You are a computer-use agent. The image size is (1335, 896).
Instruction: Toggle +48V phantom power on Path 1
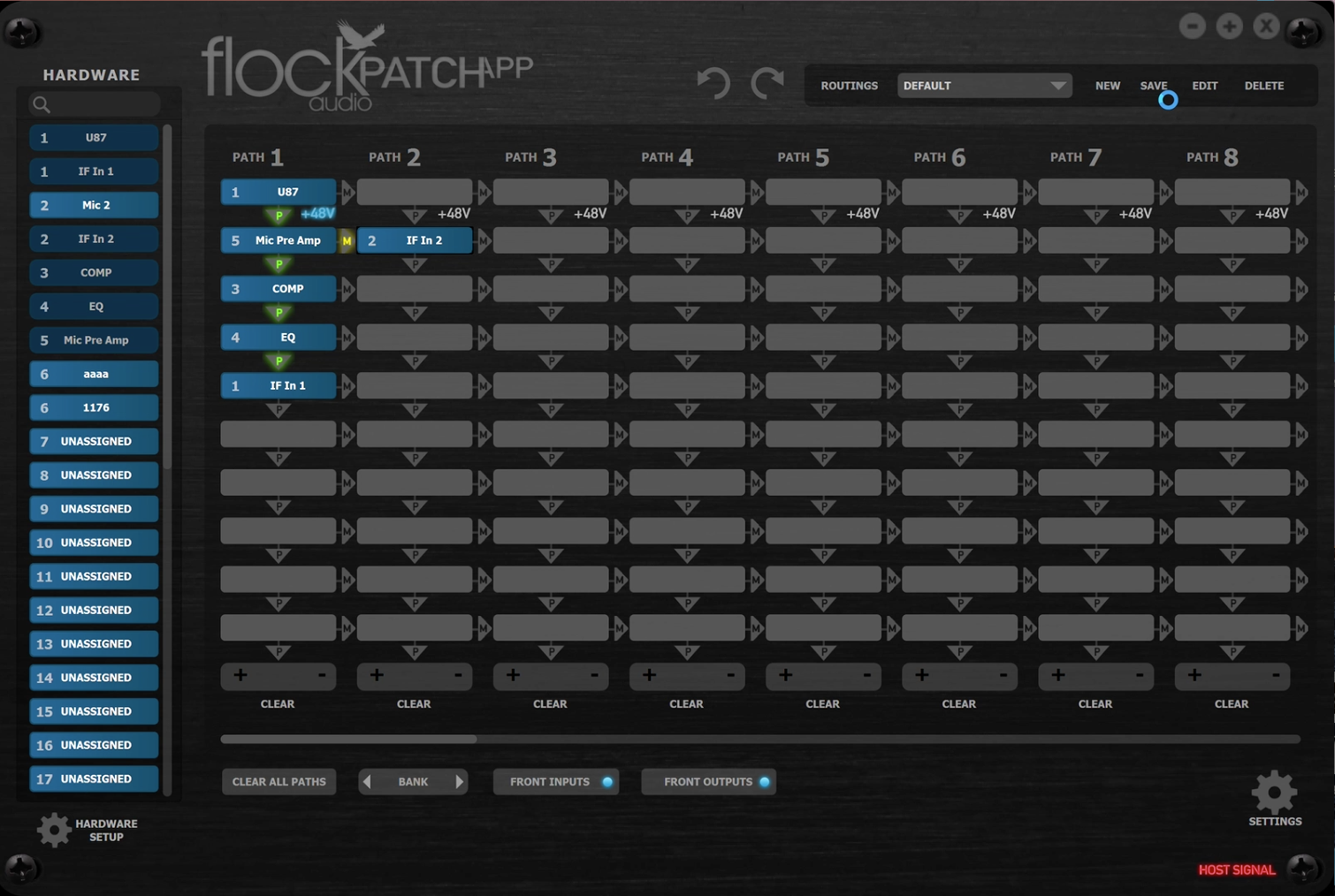pos(317,213)
